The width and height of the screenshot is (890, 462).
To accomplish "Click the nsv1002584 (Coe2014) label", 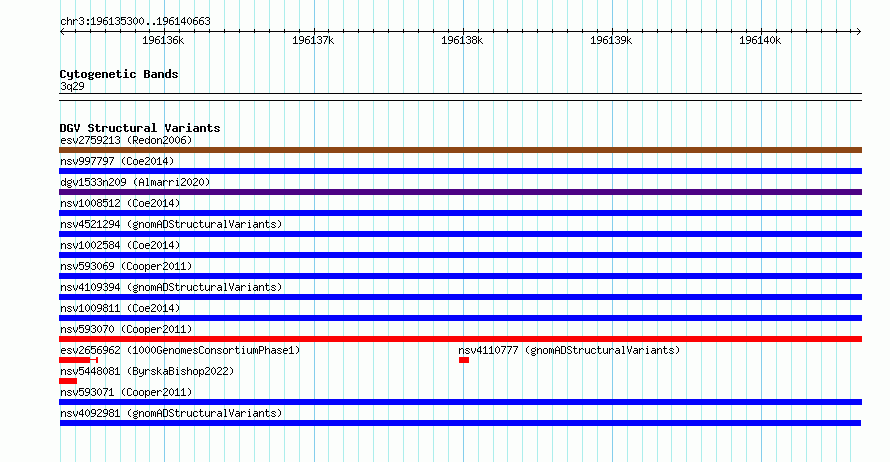I will point(120,245).
